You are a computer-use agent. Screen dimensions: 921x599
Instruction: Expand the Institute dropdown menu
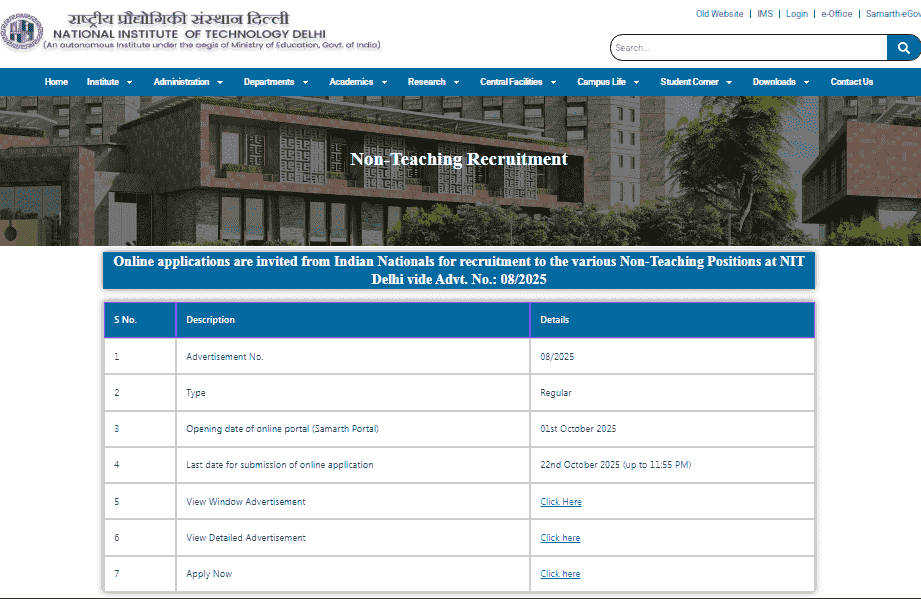point(109,82)
